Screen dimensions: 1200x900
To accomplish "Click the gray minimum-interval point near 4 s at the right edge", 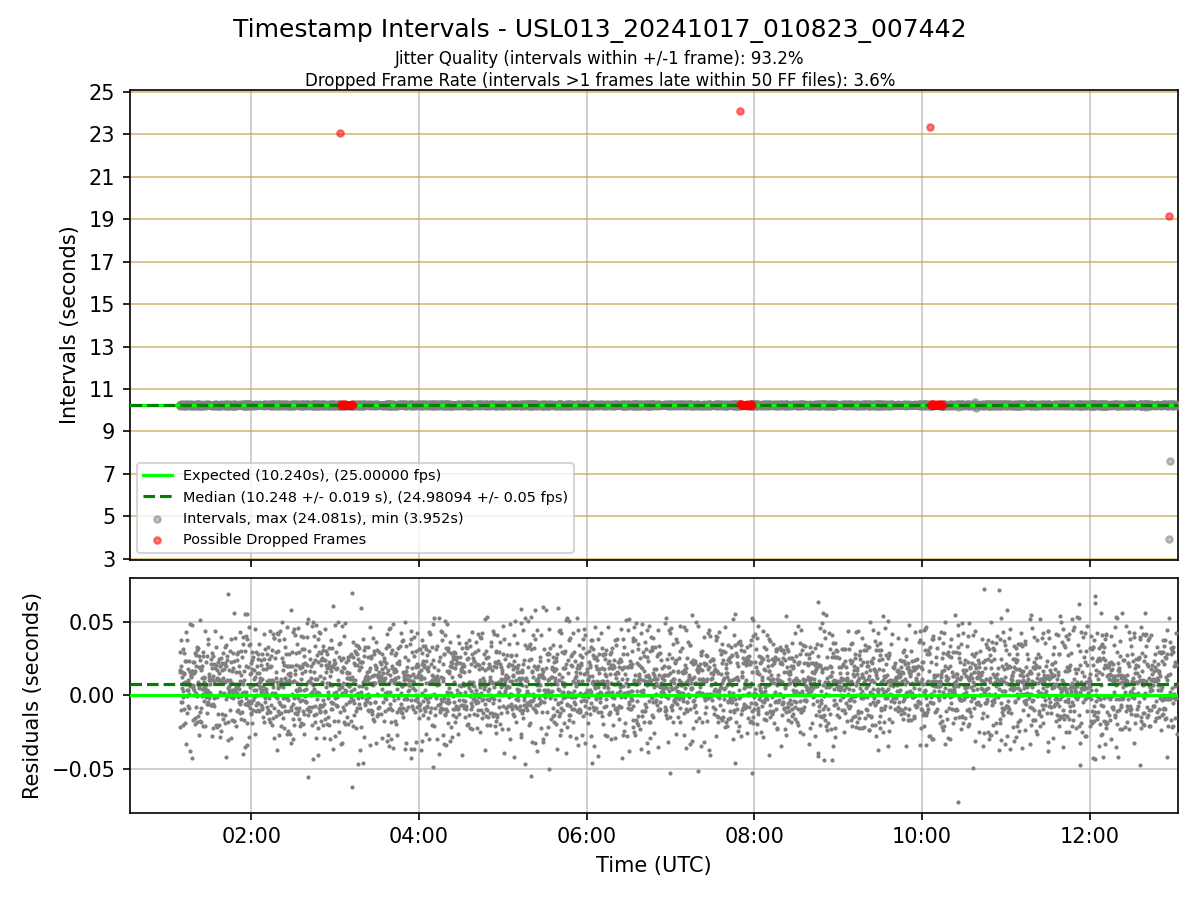I will click(1169, 539).
